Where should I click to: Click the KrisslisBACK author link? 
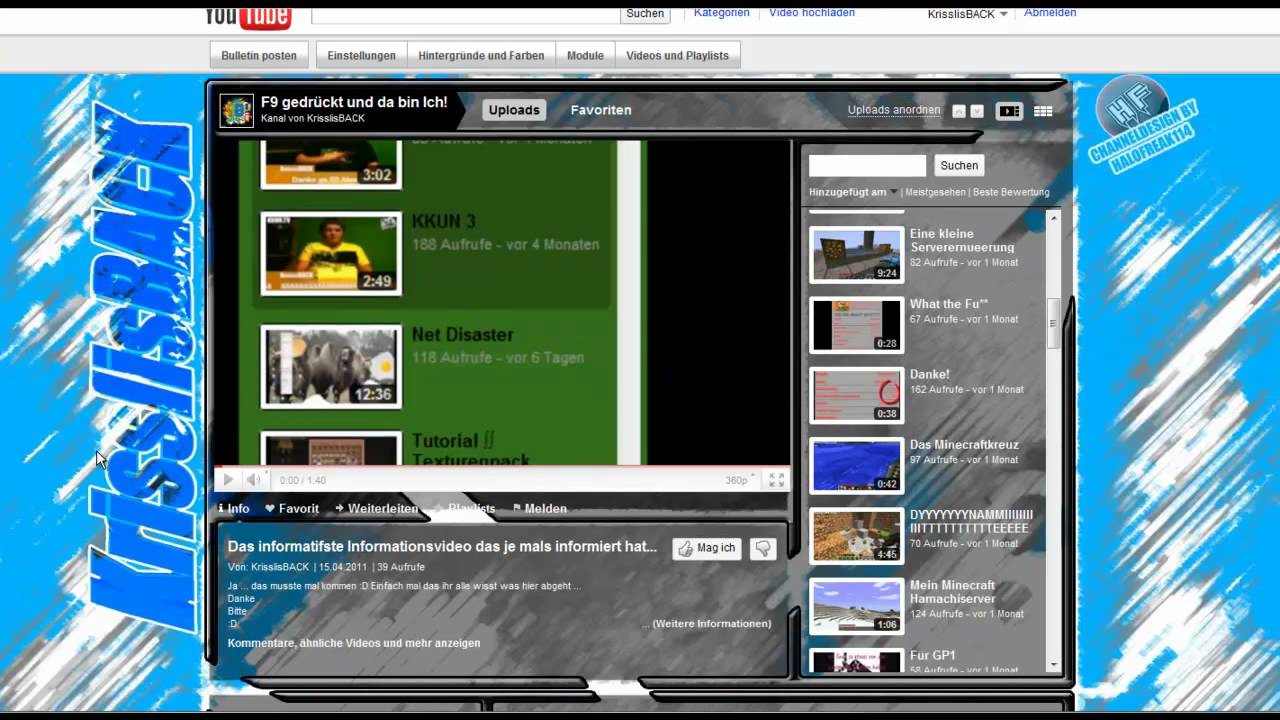pyautogui.click(x=280, y=567)
